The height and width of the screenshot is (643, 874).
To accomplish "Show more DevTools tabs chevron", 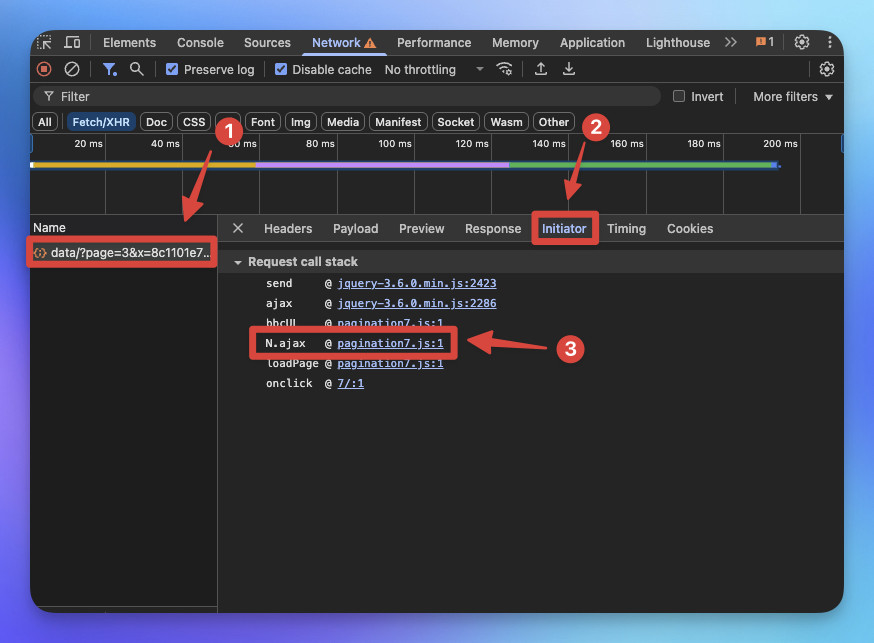I will coord(730,42).
